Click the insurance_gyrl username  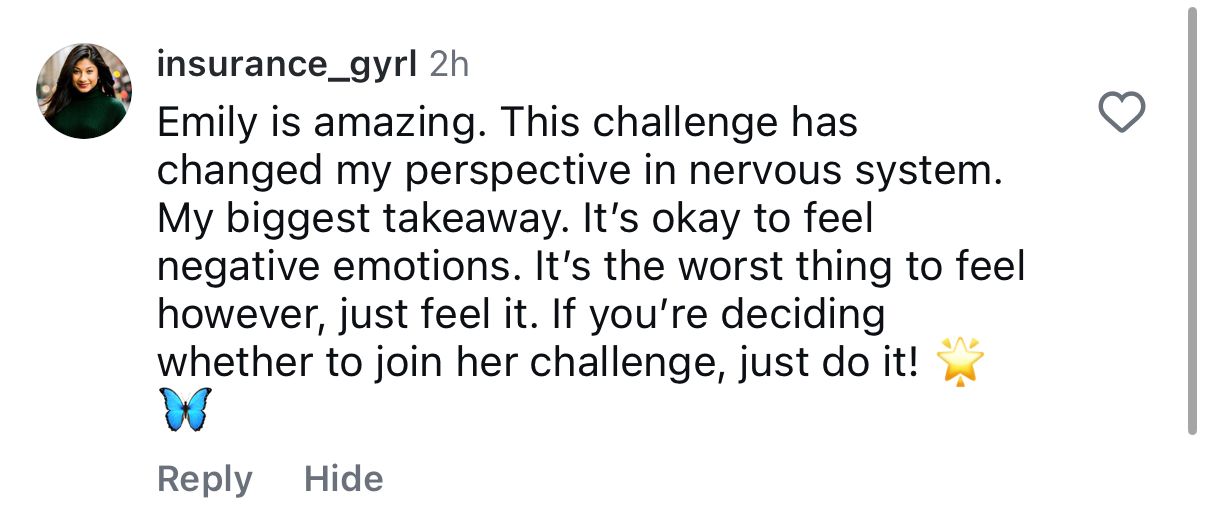tap(287, 65)
